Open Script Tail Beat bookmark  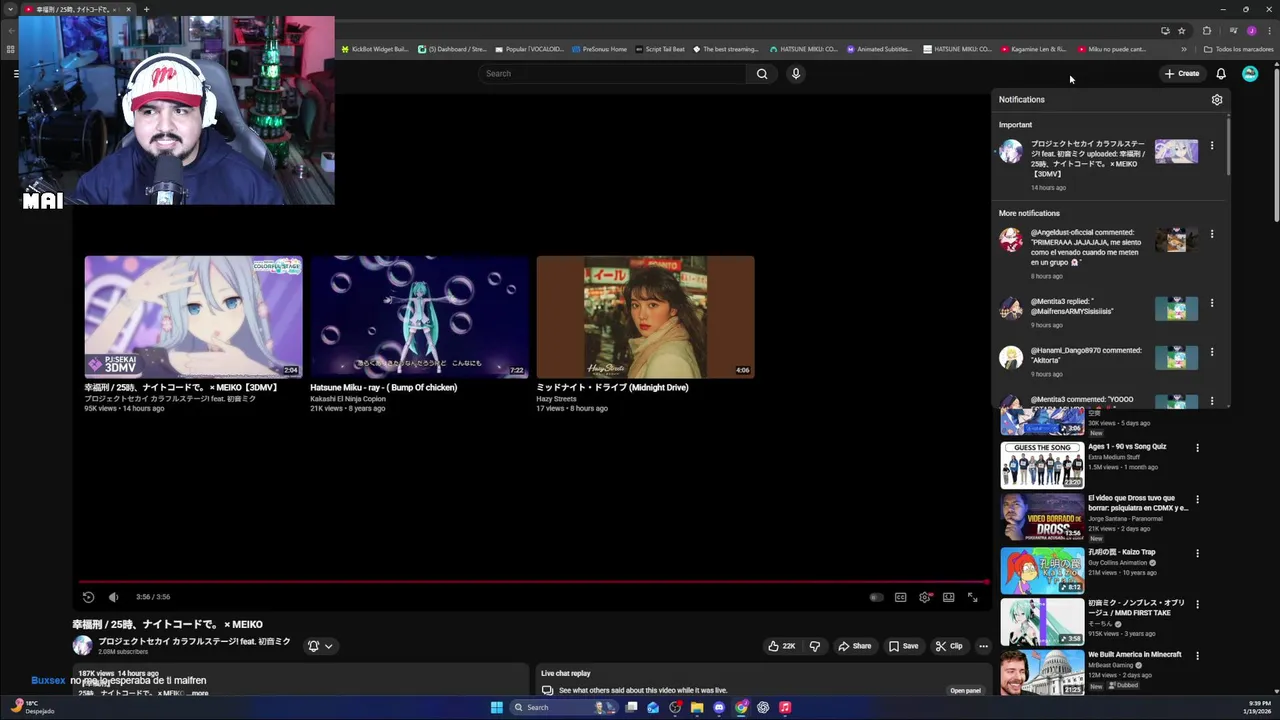click(661, 49)
